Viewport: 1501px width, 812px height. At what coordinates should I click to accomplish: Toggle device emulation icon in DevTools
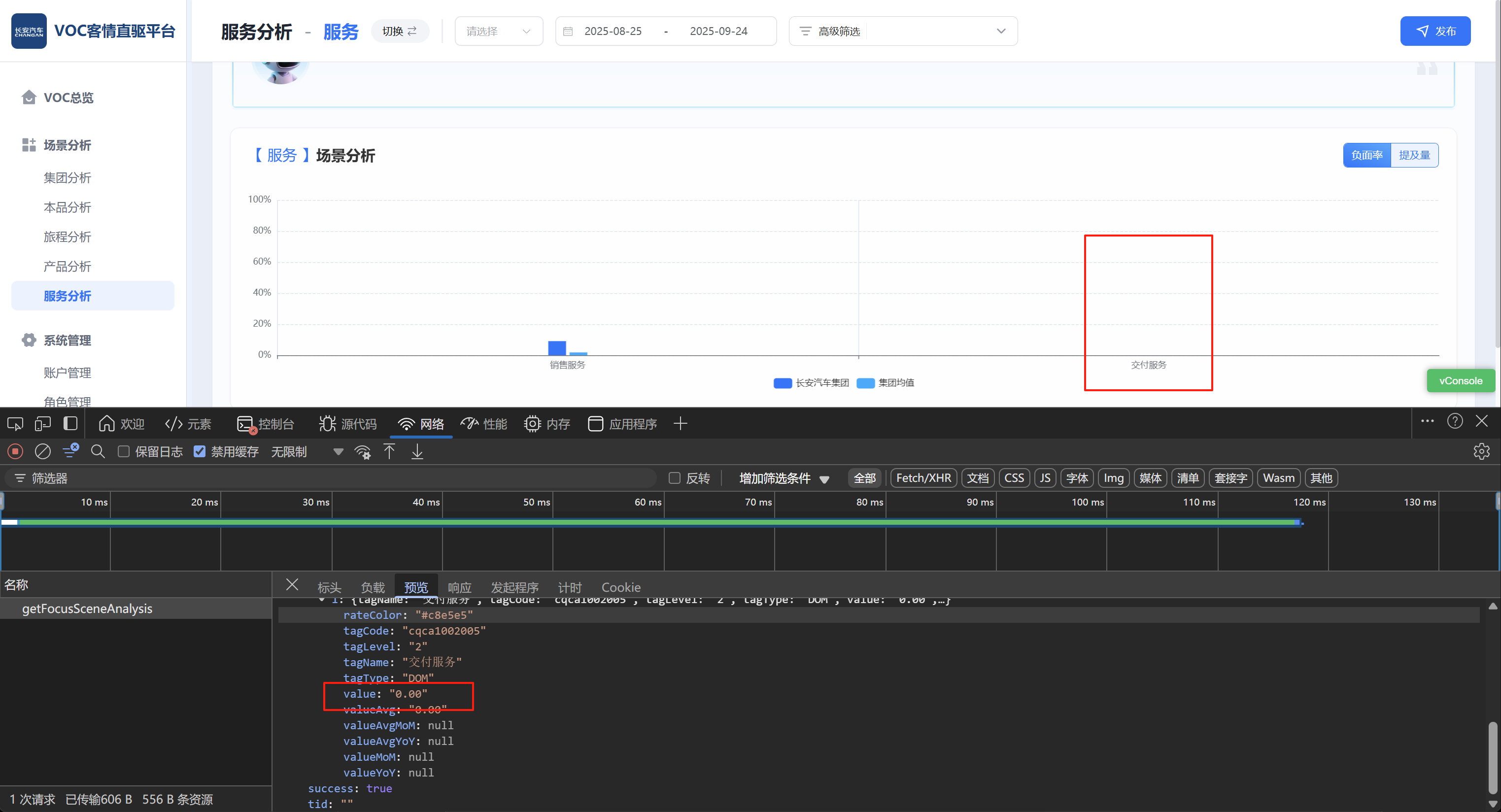pyautogui.click(x=42, y=423)
